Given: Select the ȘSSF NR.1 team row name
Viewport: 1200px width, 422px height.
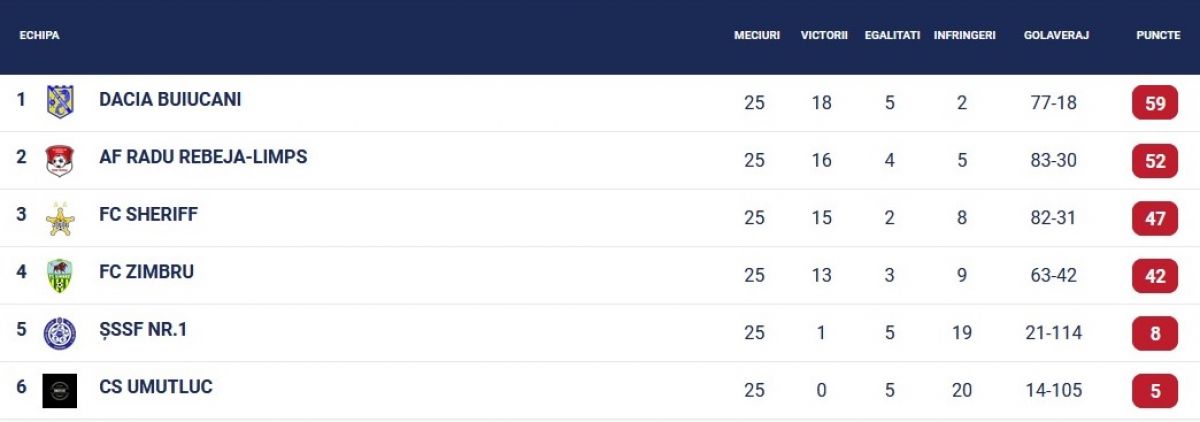Looking at the screenshot, I should [143, 330].
